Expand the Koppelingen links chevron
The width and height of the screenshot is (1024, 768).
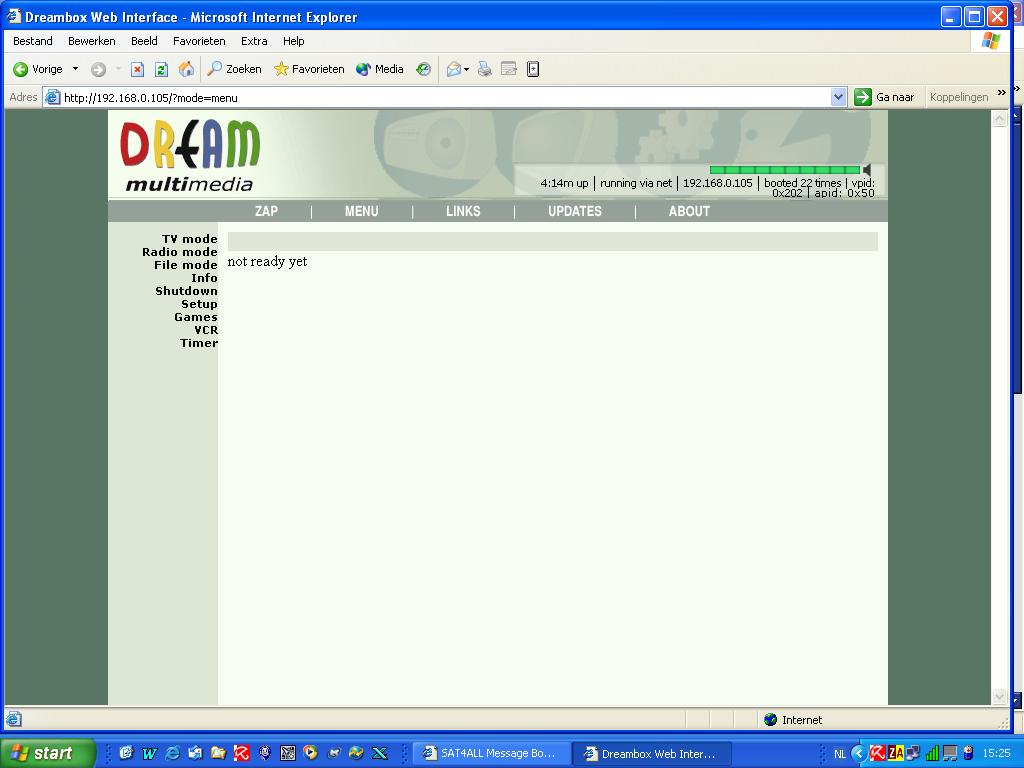pyautogui.click(x=1002, y=93)
